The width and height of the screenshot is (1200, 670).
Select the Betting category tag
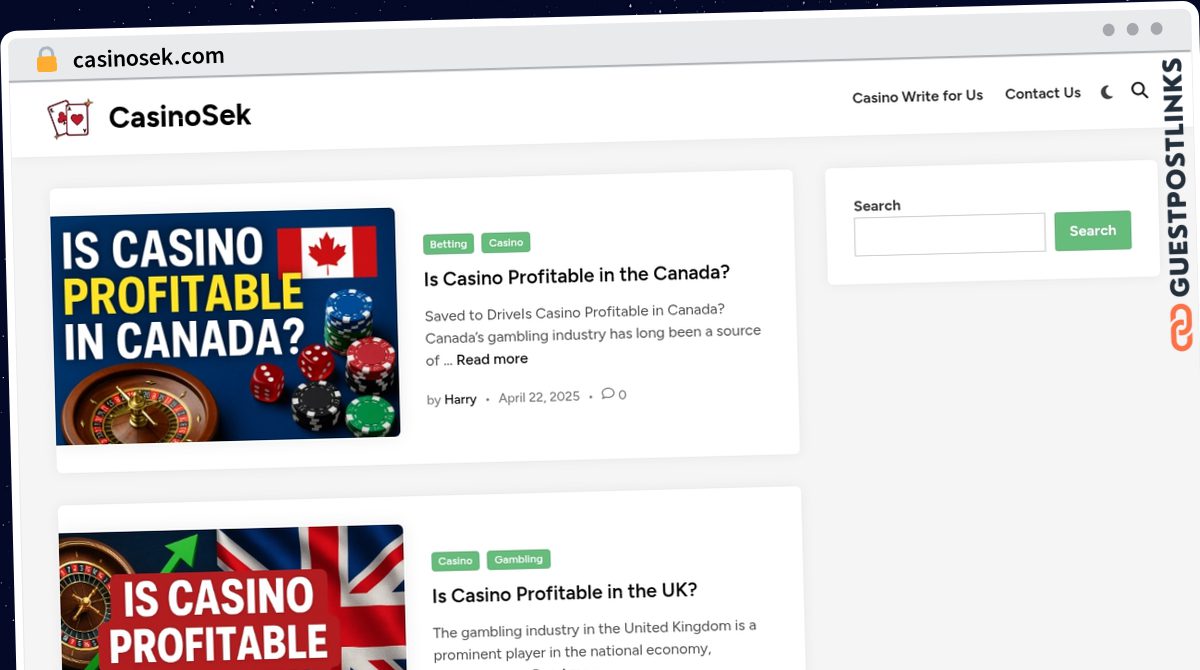click(x=448, y=244)
